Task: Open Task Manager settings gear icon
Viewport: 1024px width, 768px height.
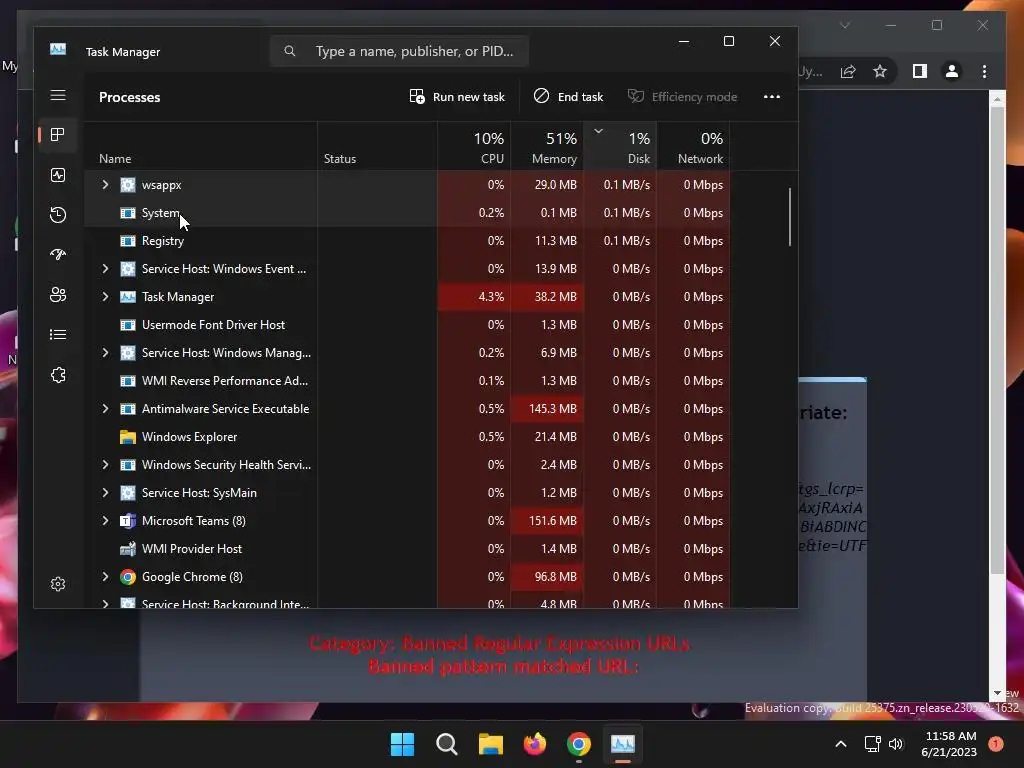Action: 58,584
